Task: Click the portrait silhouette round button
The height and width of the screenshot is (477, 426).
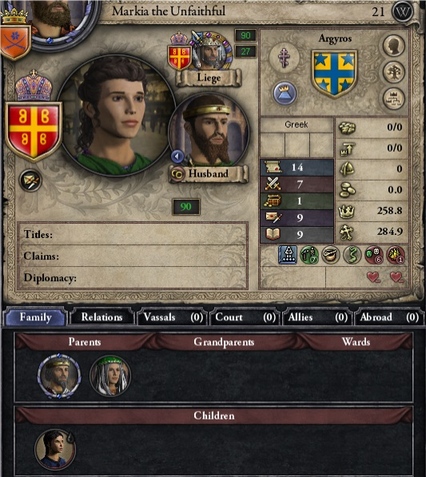Action: [394, 46]
